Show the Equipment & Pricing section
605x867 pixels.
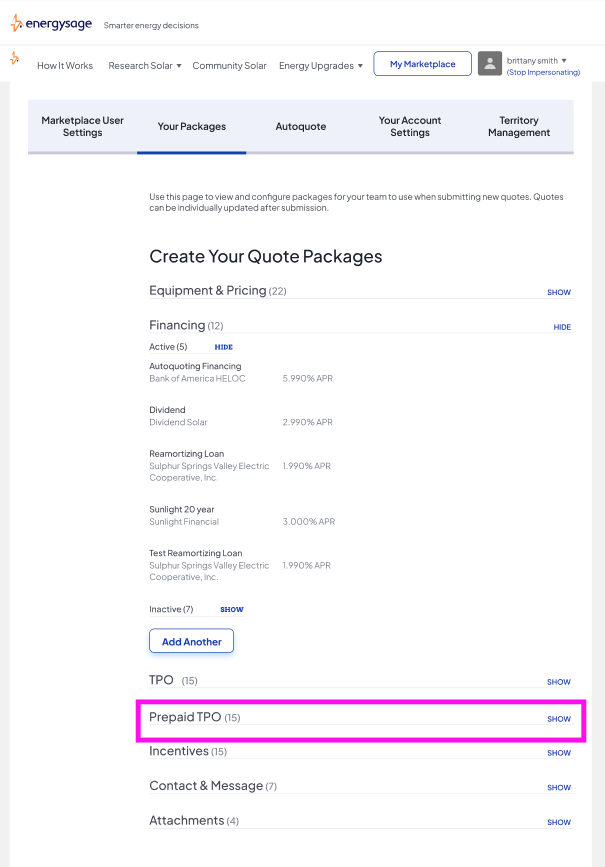pos(558,292)
